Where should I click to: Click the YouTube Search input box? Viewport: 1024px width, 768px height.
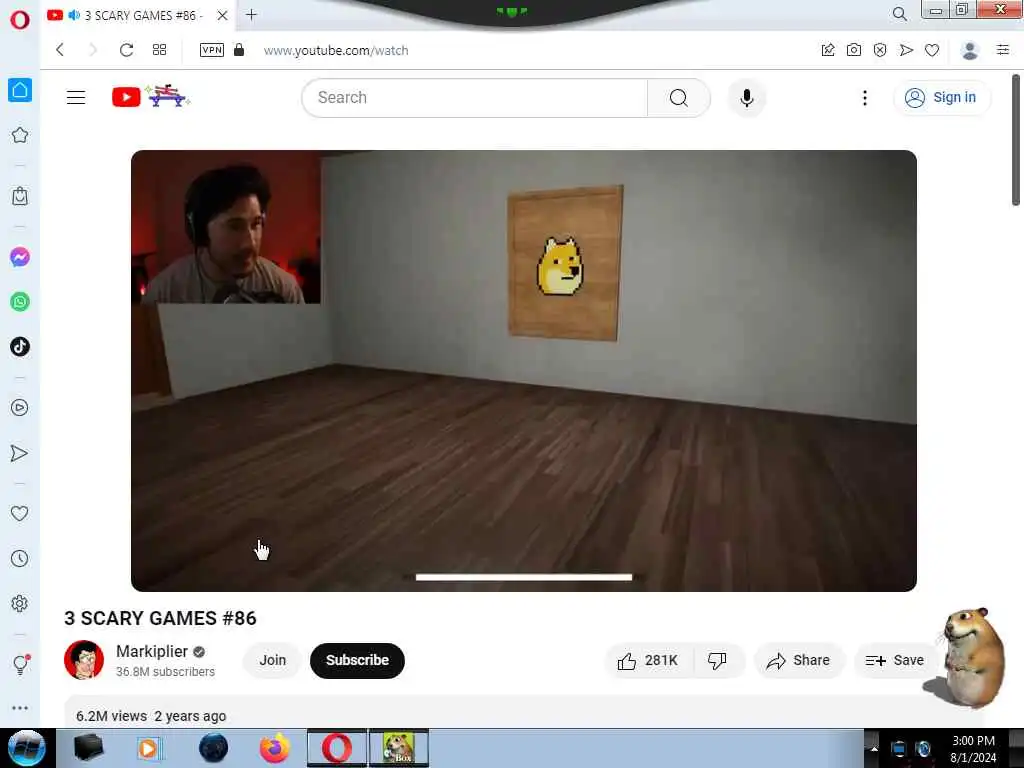coord(475,98)
